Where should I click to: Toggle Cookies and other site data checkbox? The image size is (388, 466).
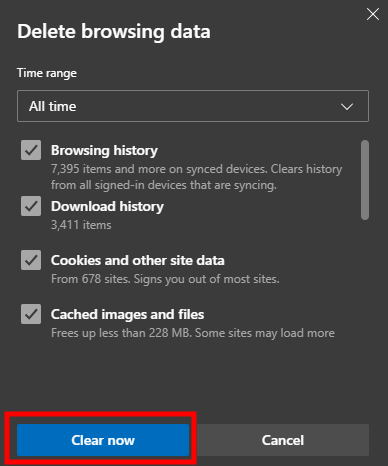31,260
